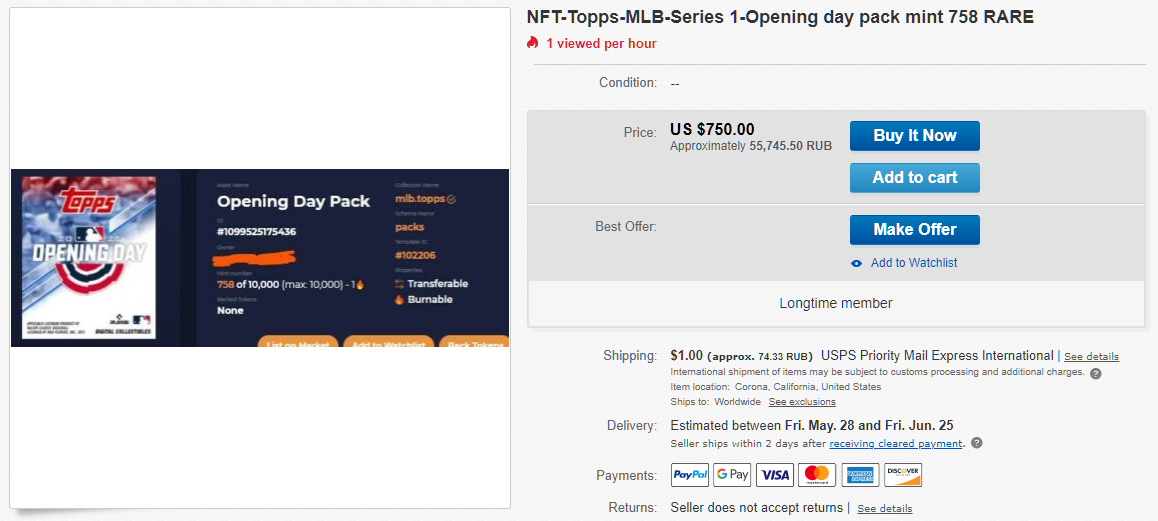Viewport: 1158px width, 521px height.
Task: Click the Make Offer button
Action: click(x=914, y=230)
